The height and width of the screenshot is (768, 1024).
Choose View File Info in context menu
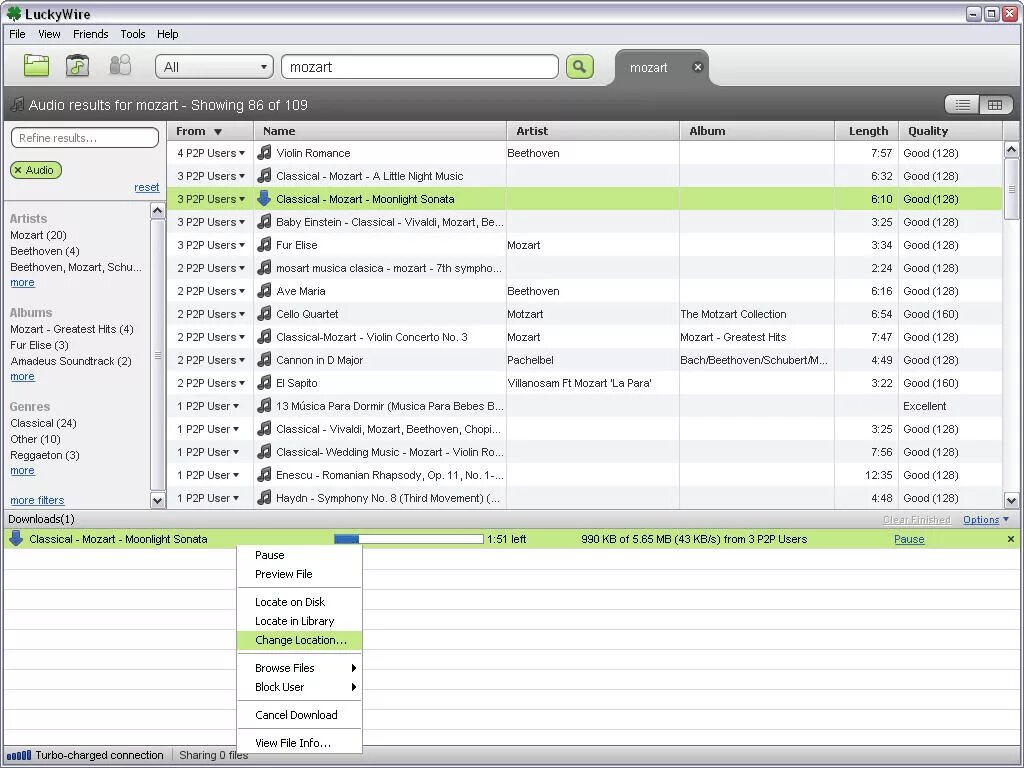(300, 743)
